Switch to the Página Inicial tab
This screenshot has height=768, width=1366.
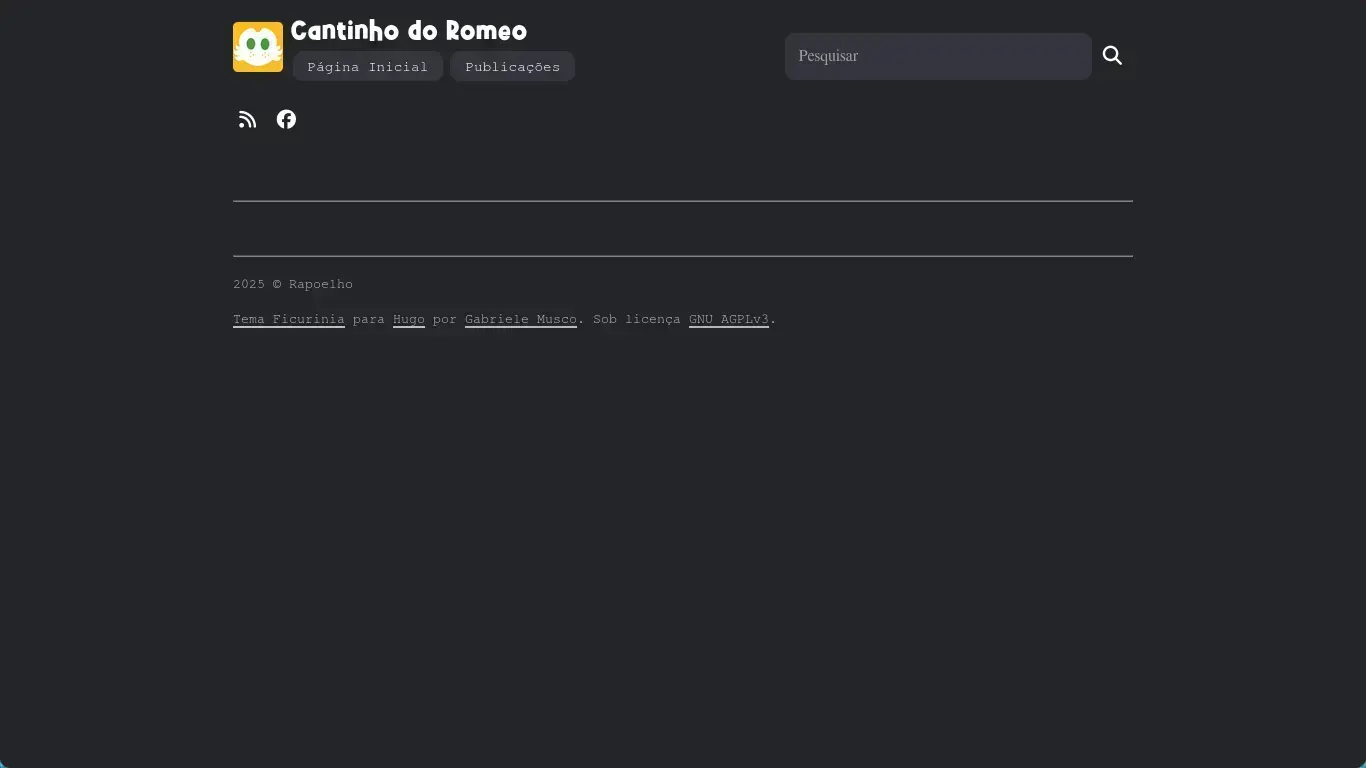coord(367,67)
